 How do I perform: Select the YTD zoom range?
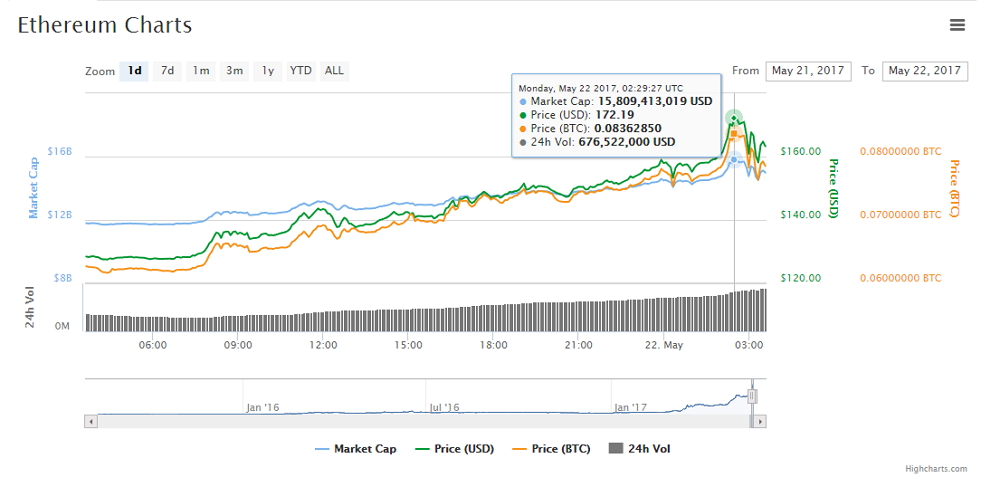tap(300, 71)
